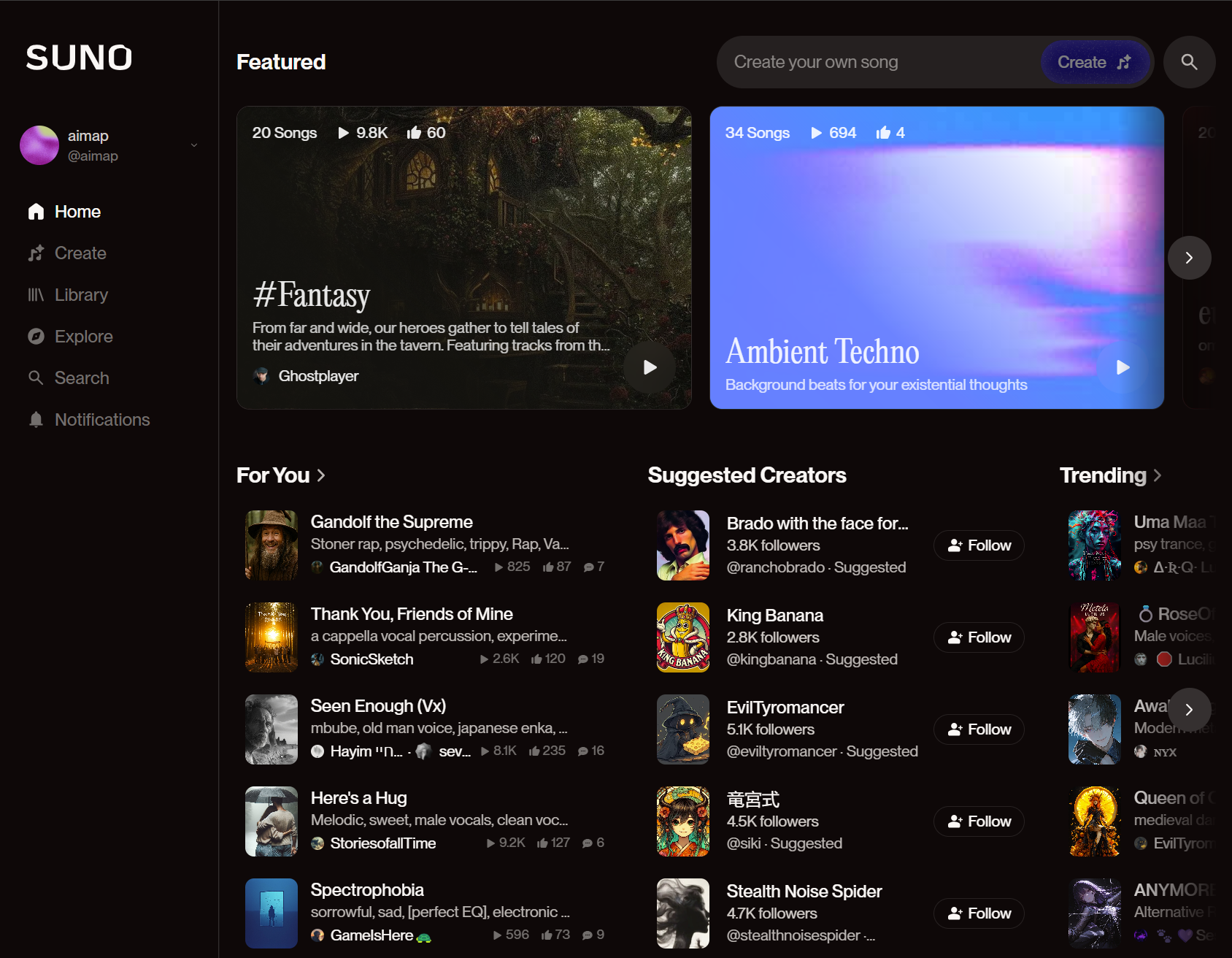The image size is (1232, 958).
Task: Go to Library in the sidebar
Action: click(x=81, y=295)
